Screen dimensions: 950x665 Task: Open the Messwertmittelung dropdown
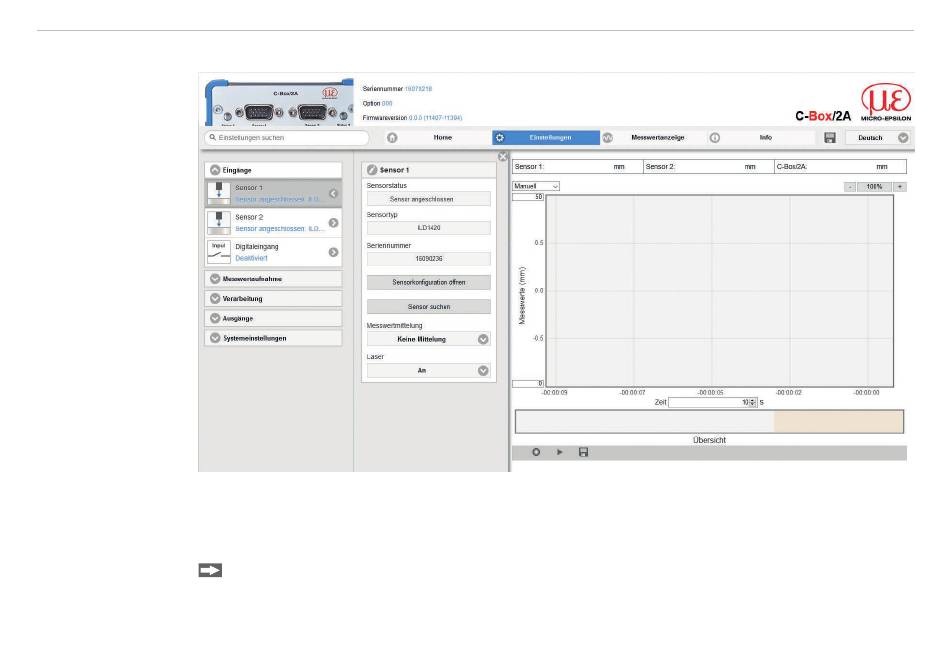pos(428,339)
